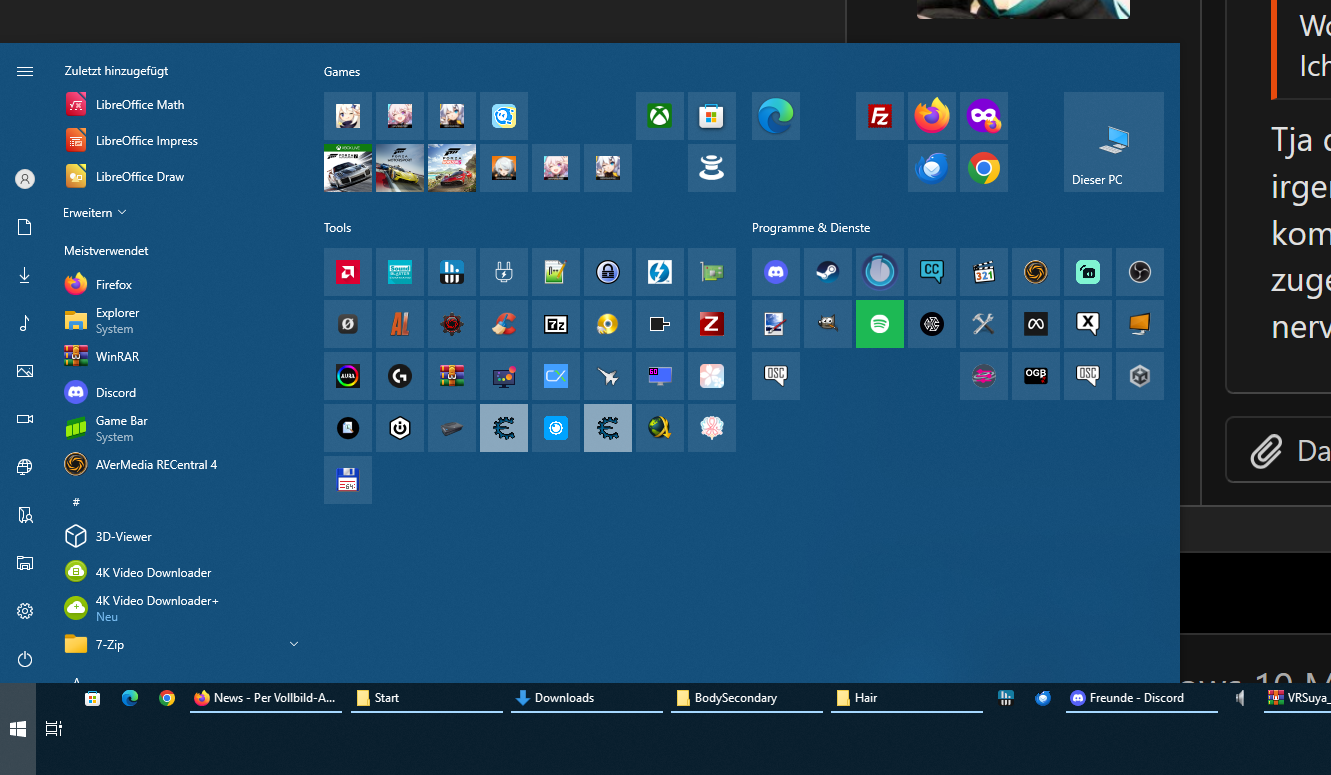Open the Music folder sidebar icon
The width and height of the screenshot is (1331, 775).
(x=25, y=323)
